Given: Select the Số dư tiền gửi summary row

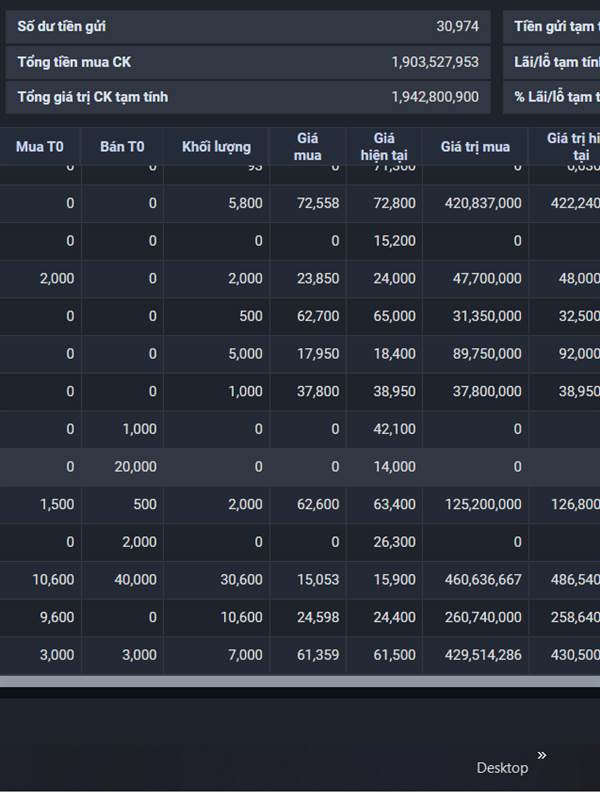Looking at the screenshot, I should tap(248, 27).
